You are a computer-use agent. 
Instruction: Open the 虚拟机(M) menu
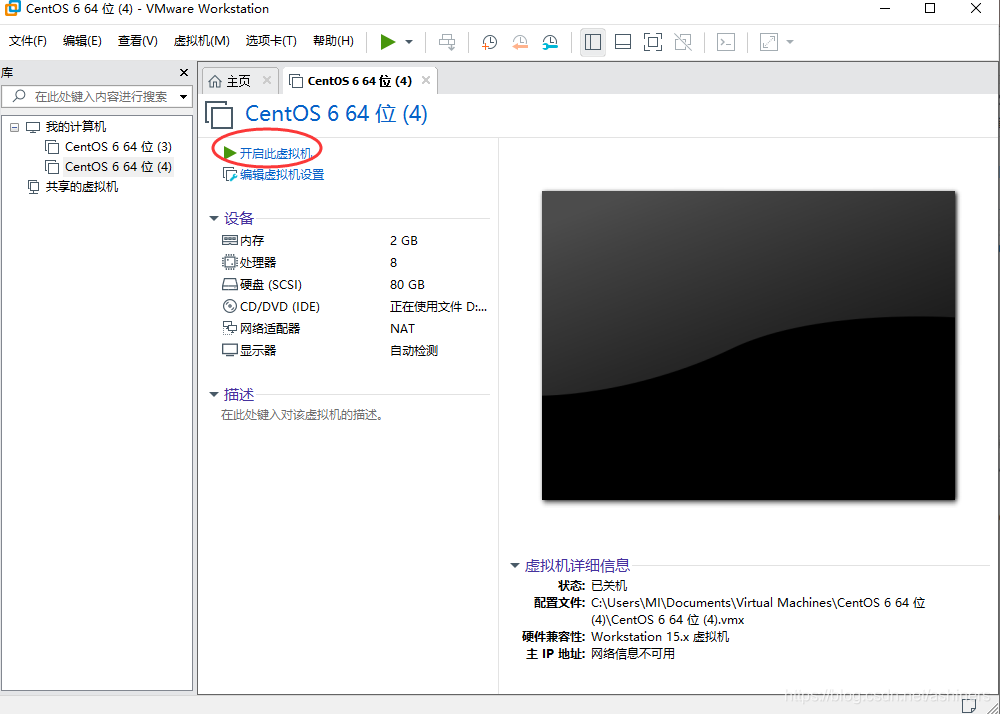(202, 41)
